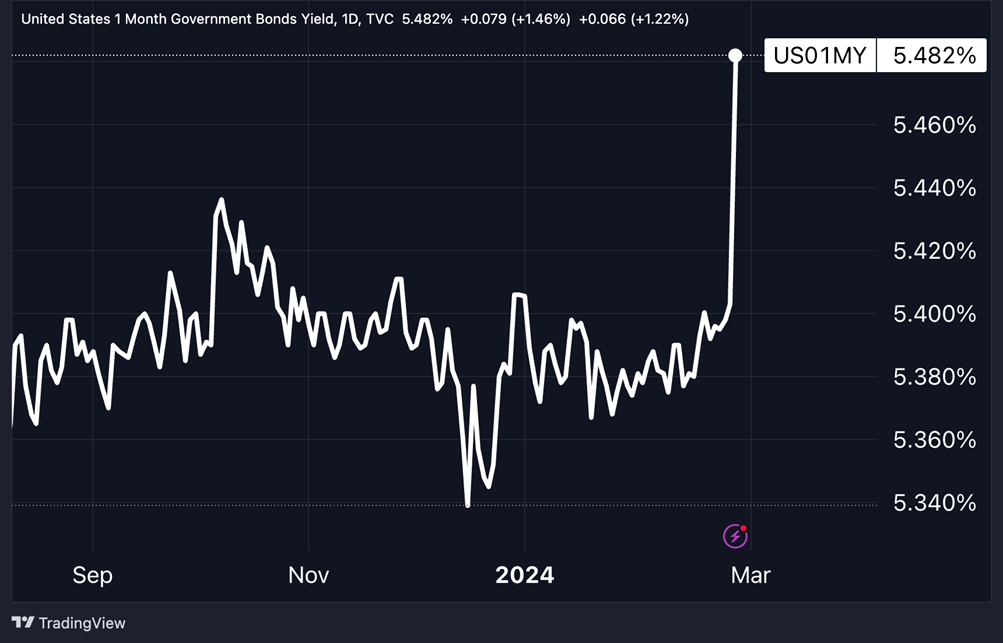This screenshot has height=643, width=1003.
Task: Click the 5.440% price axis label
Action: (934, 188)
